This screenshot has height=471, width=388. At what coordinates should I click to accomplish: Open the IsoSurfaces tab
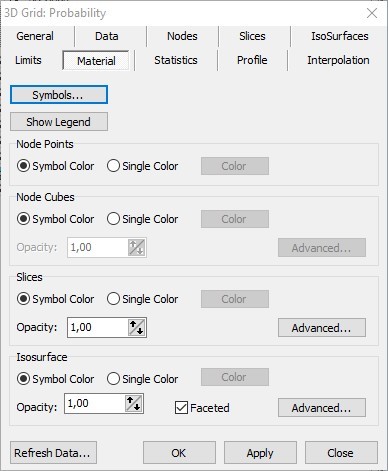click(340, 36)
